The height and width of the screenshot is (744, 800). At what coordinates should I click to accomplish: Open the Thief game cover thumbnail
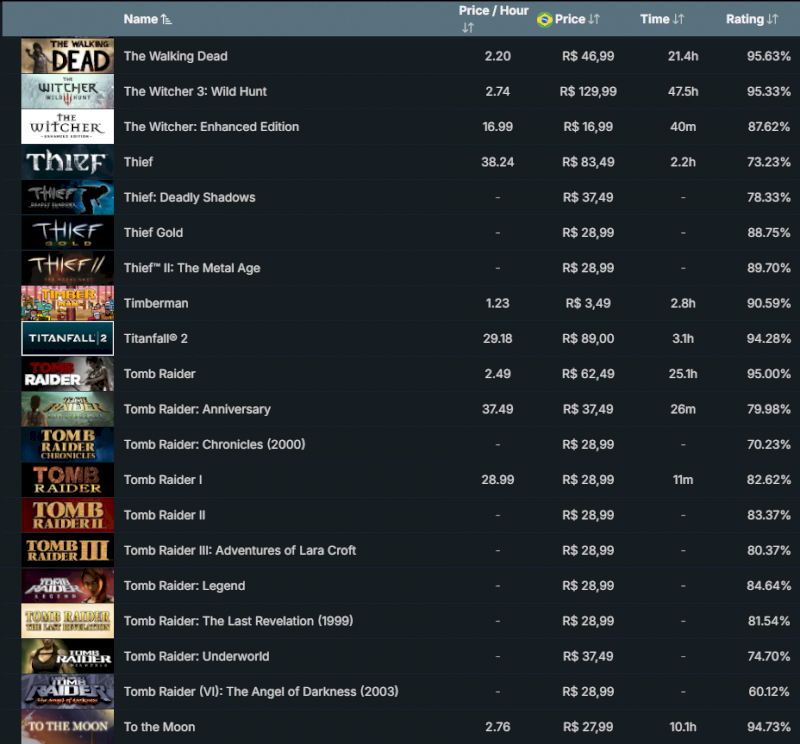point(67,162)
